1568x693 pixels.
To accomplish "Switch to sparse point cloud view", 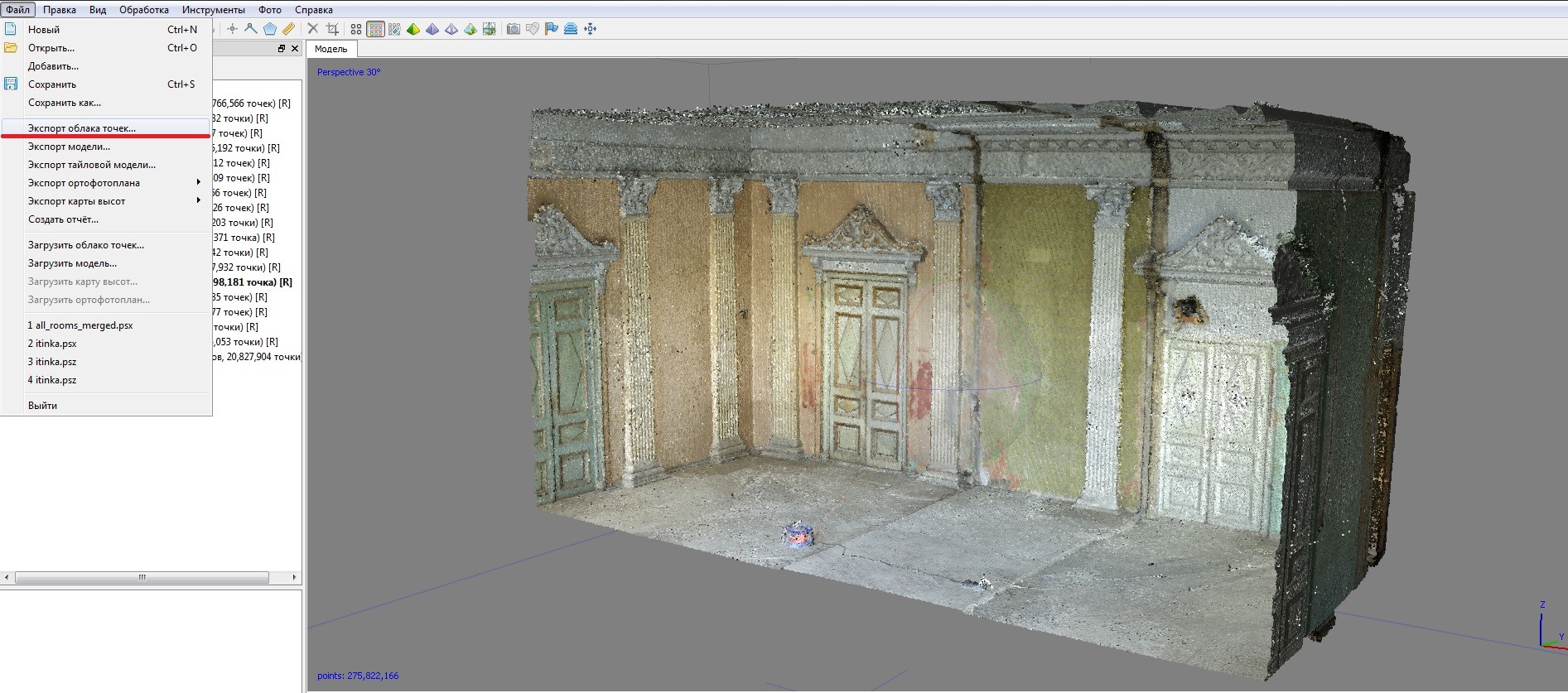I will pyautogui.click(x=356, y=29).
